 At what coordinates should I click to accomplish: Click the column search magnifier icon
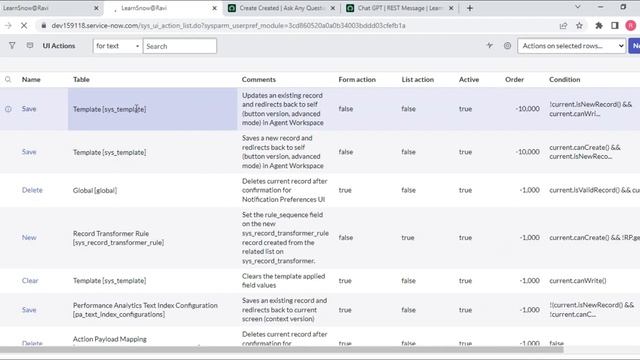(x=8, y=79)
